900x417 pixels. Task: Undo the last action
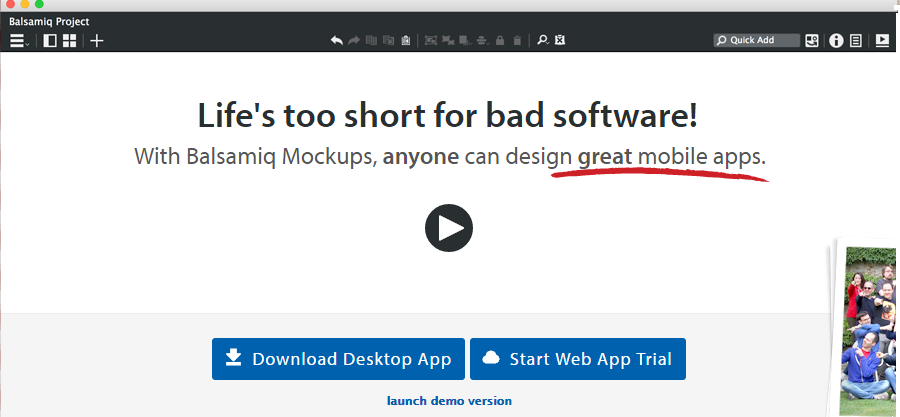click(x=337, y=40)
